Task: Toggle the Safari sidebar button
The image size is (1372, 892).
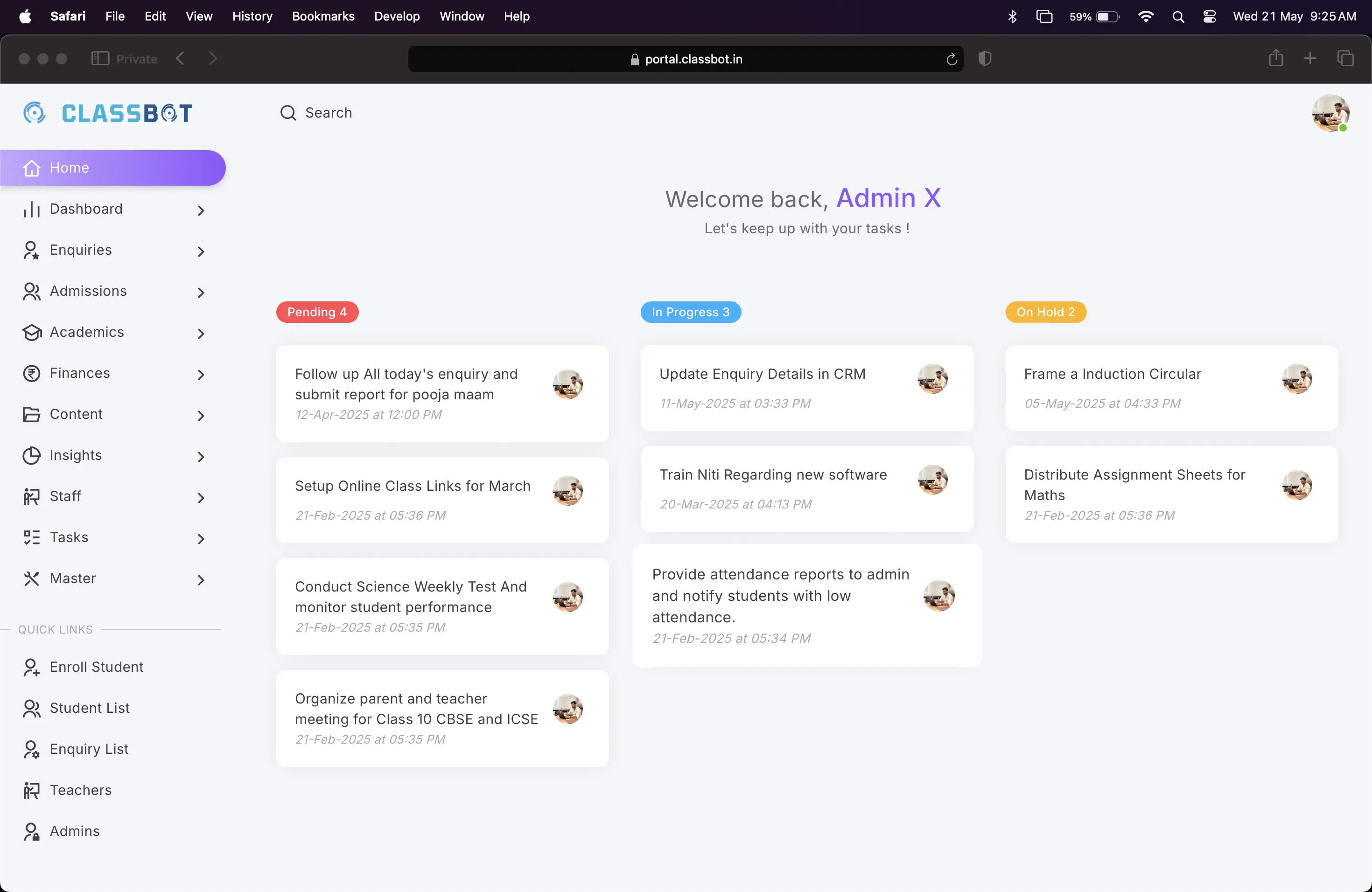Action: [x=100, y=59]
